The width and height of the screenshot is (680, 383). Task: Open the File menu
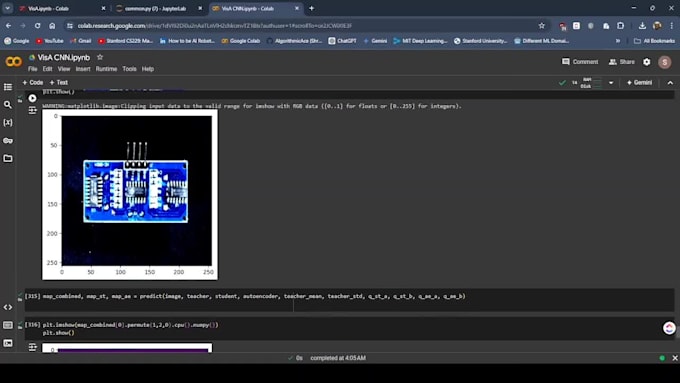[33, 69]
